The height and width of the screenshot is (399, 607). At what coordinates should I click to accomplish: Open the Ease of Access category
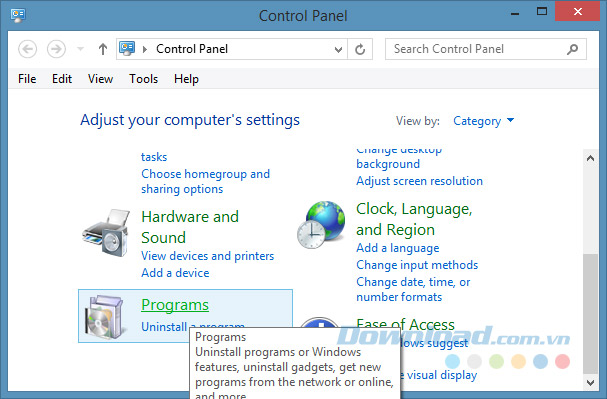405,324
